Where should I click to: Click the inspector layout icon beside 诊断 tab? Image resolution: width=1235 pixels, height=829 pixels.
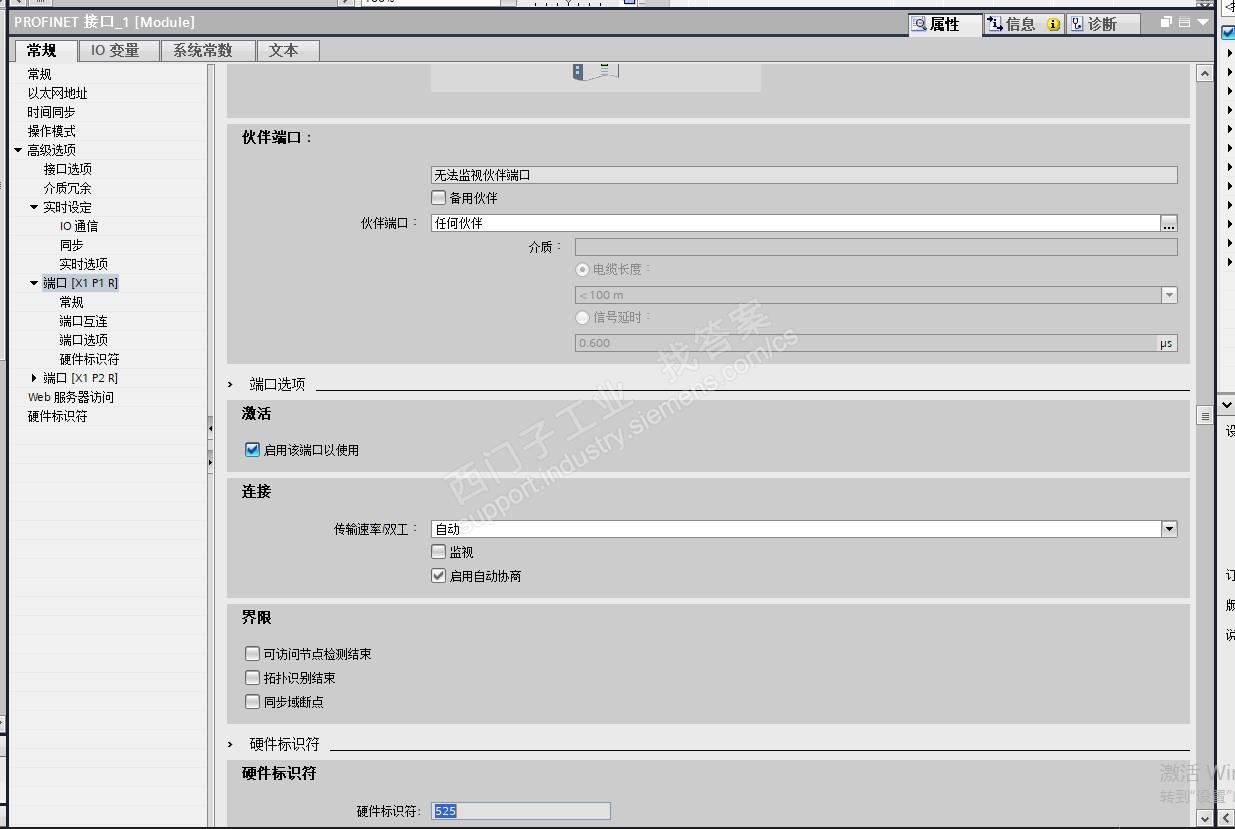[x=1184, y=22]
